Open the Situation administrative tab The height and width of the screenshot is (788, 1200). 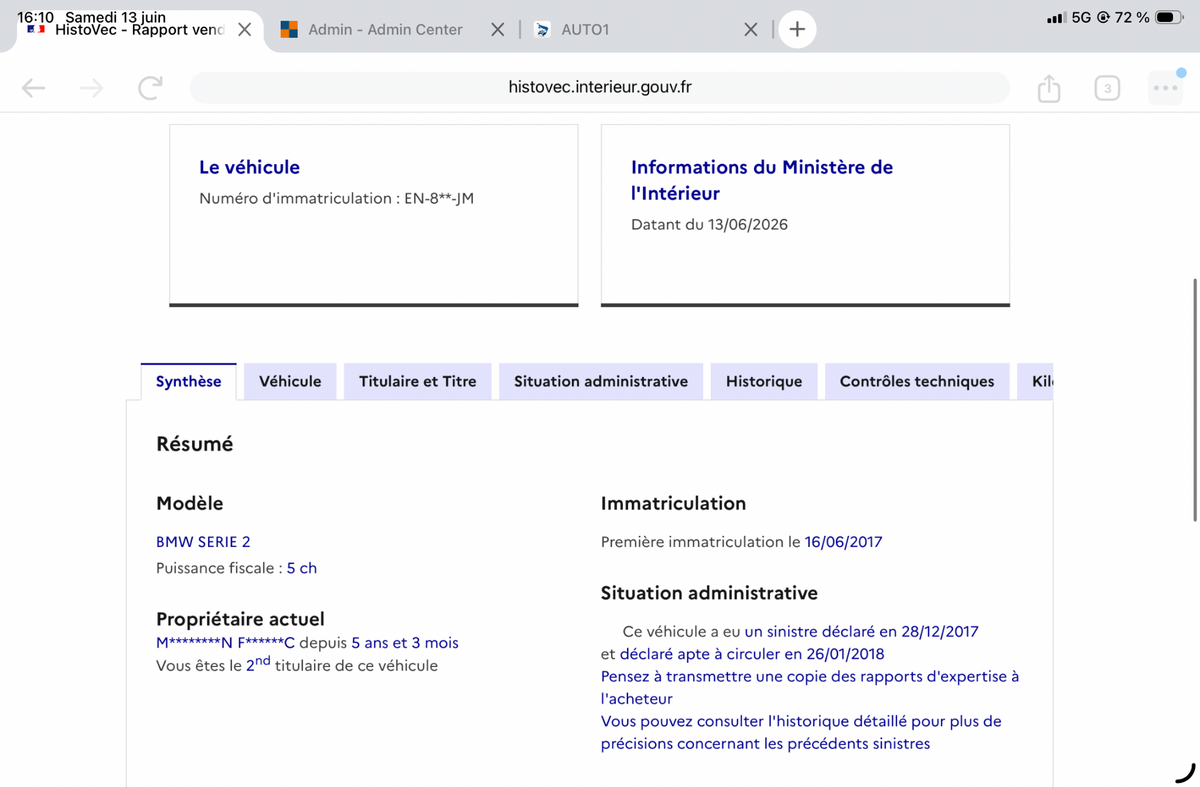pyautogui.click(x=601, y=381)
